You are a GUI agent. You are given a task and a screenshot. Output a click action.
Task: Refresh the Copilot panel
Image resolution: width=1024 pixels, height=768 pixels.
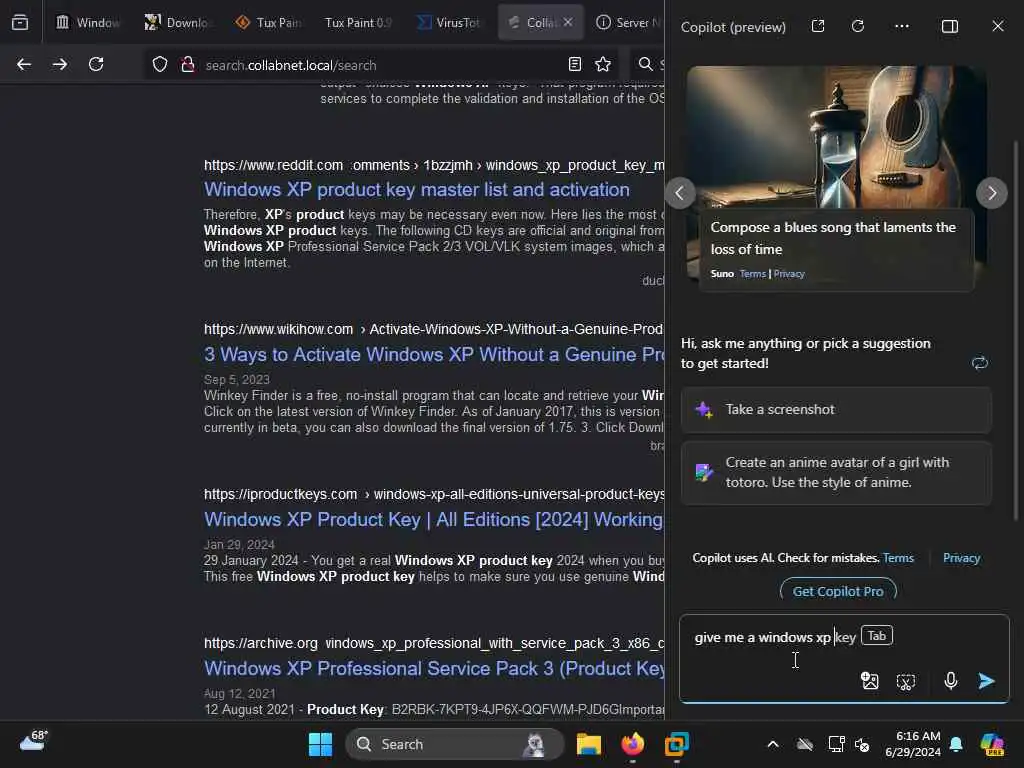pos(858,26)
